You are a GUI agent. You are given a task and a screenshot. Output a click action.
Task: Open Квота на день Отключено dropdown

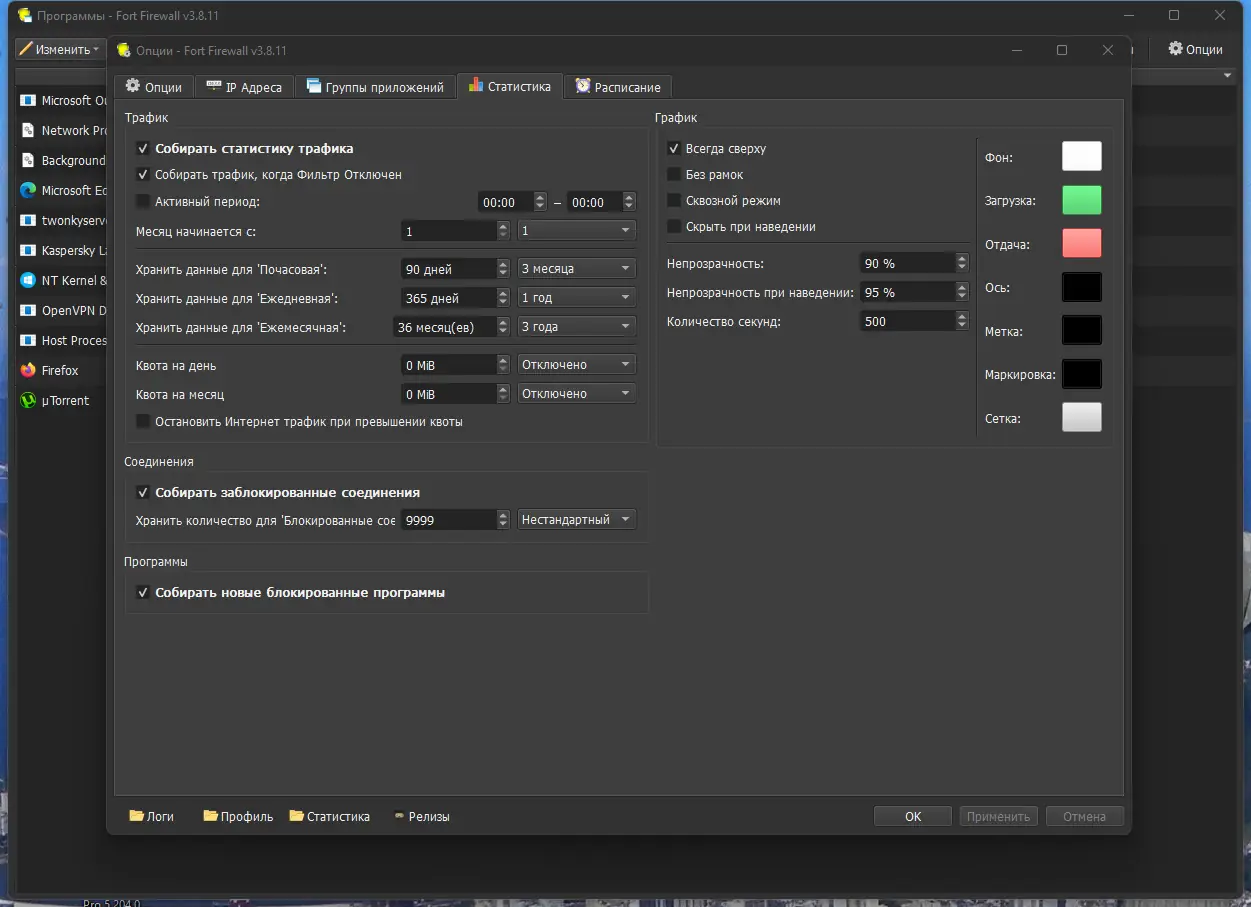tap(577, 365)
